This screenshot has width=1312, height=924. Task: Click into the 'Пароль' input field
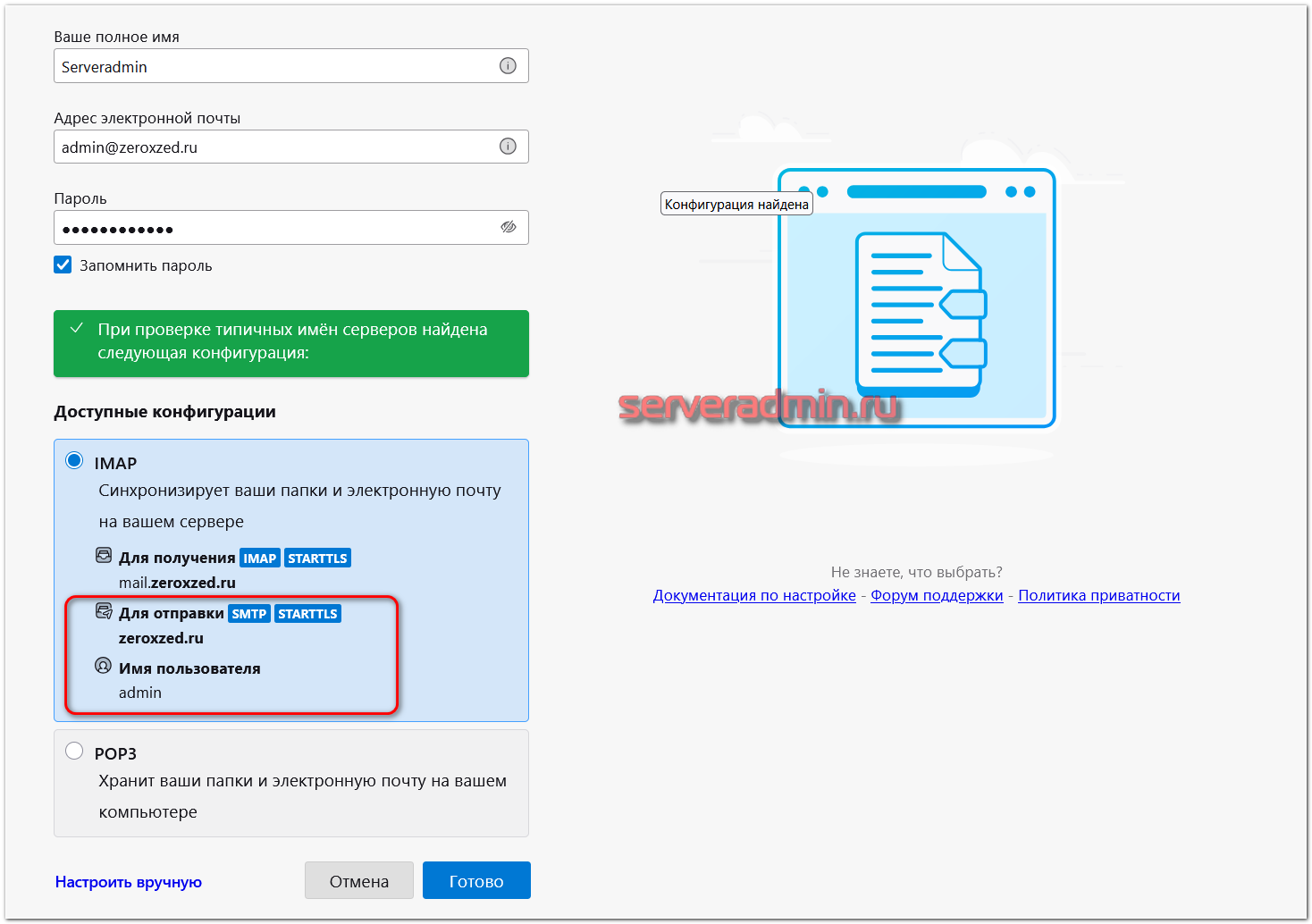273,228
